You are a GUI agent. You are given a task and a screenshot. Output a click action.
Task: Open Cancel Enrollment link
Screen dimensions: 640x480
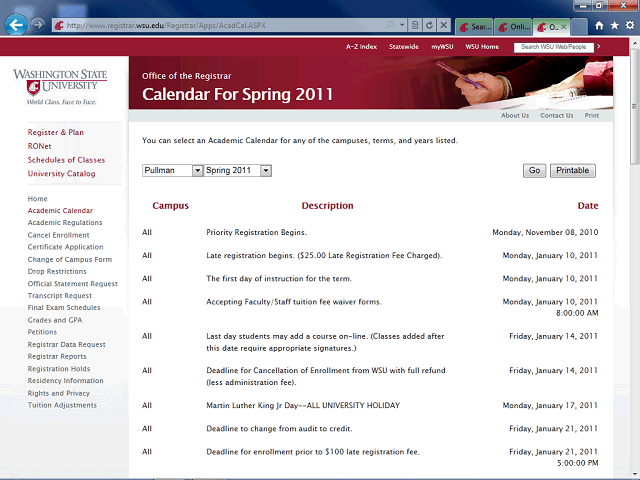58,235
